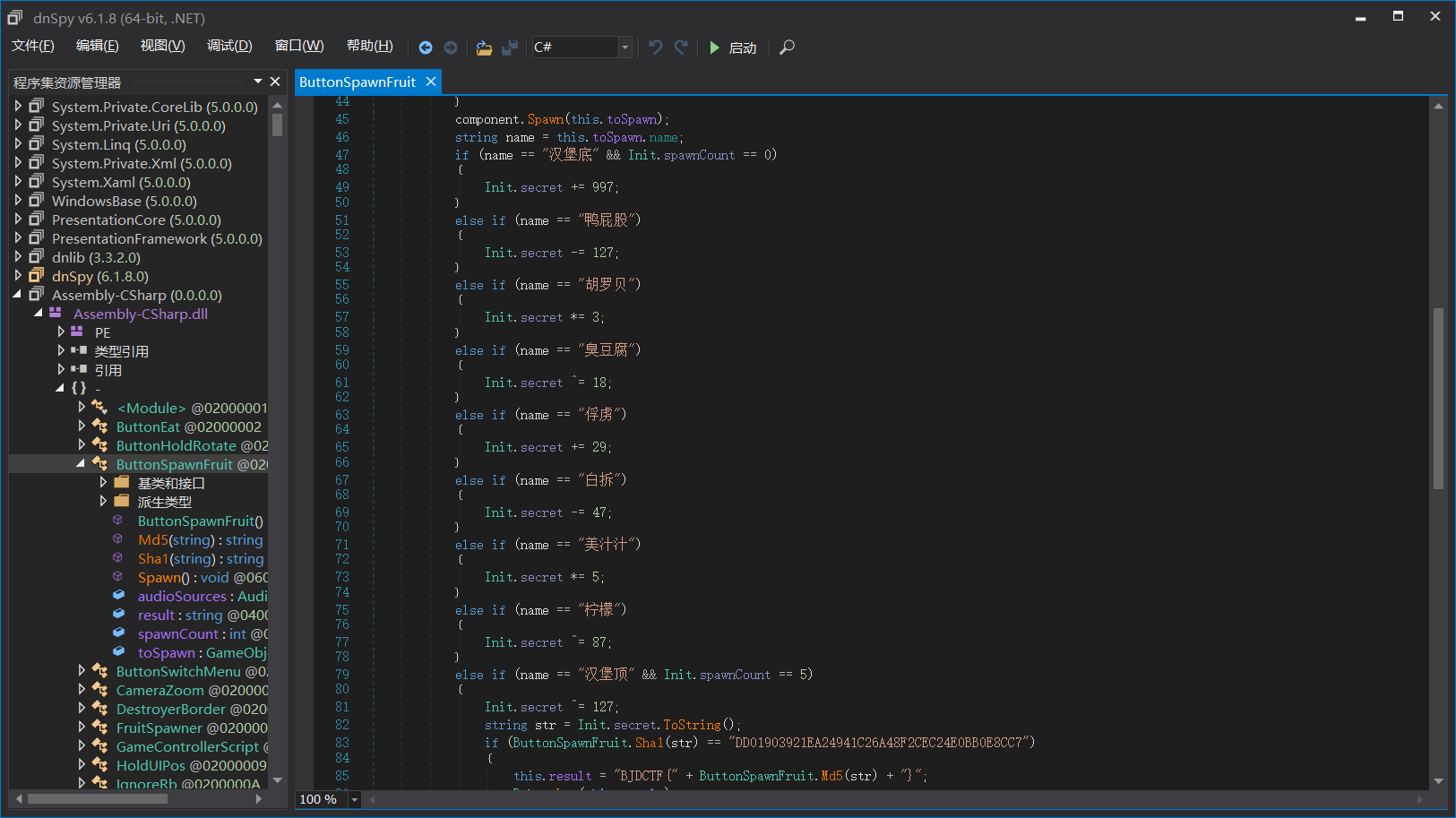
Task: Click the 启动 start button
Action: click(733, 47)
